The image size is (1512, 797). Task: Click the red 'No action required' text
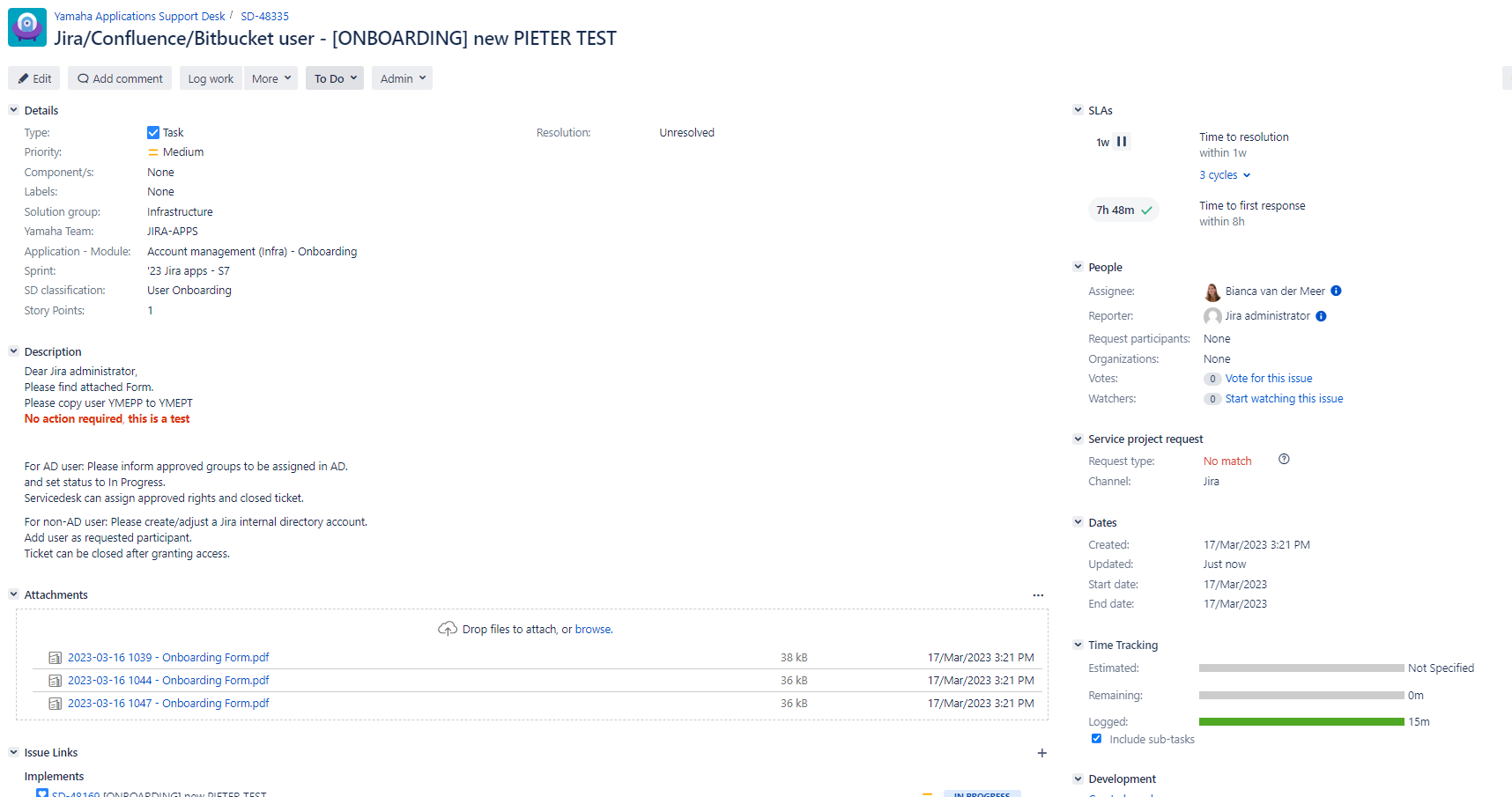[x=73, y=419]
